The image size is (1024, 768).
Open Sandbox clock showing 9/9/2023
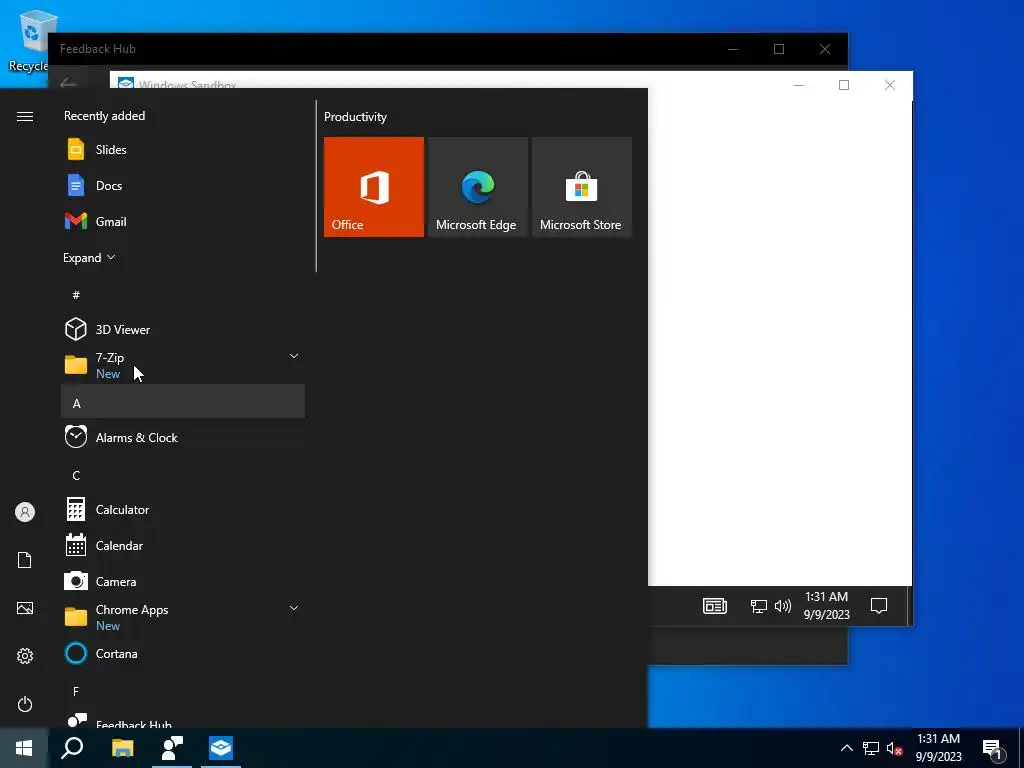click(x=827, y=605)
